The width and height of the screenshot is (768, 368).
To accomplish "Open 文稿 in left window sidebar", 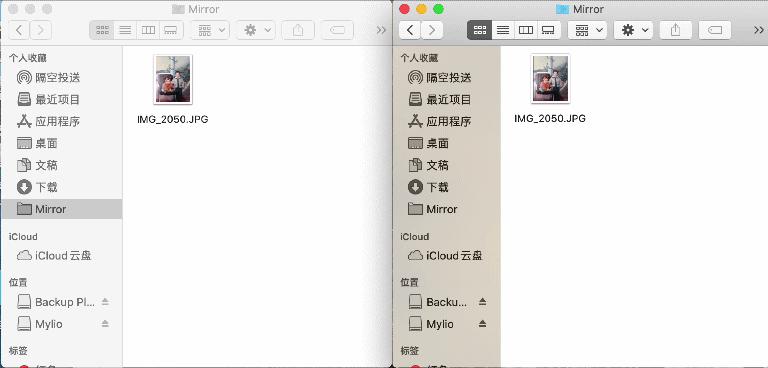I will (61, 165).
